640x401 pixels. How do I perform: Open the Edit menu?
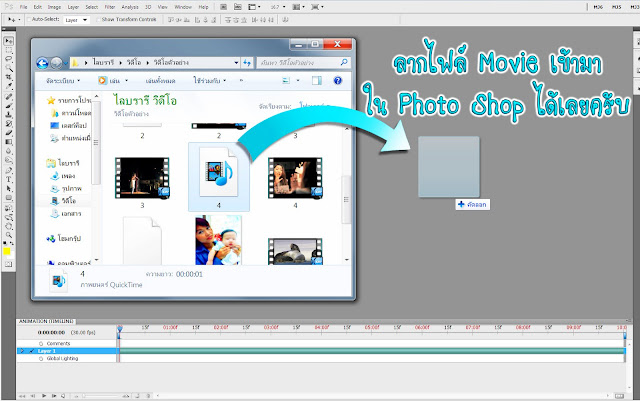tap(38, 7)
